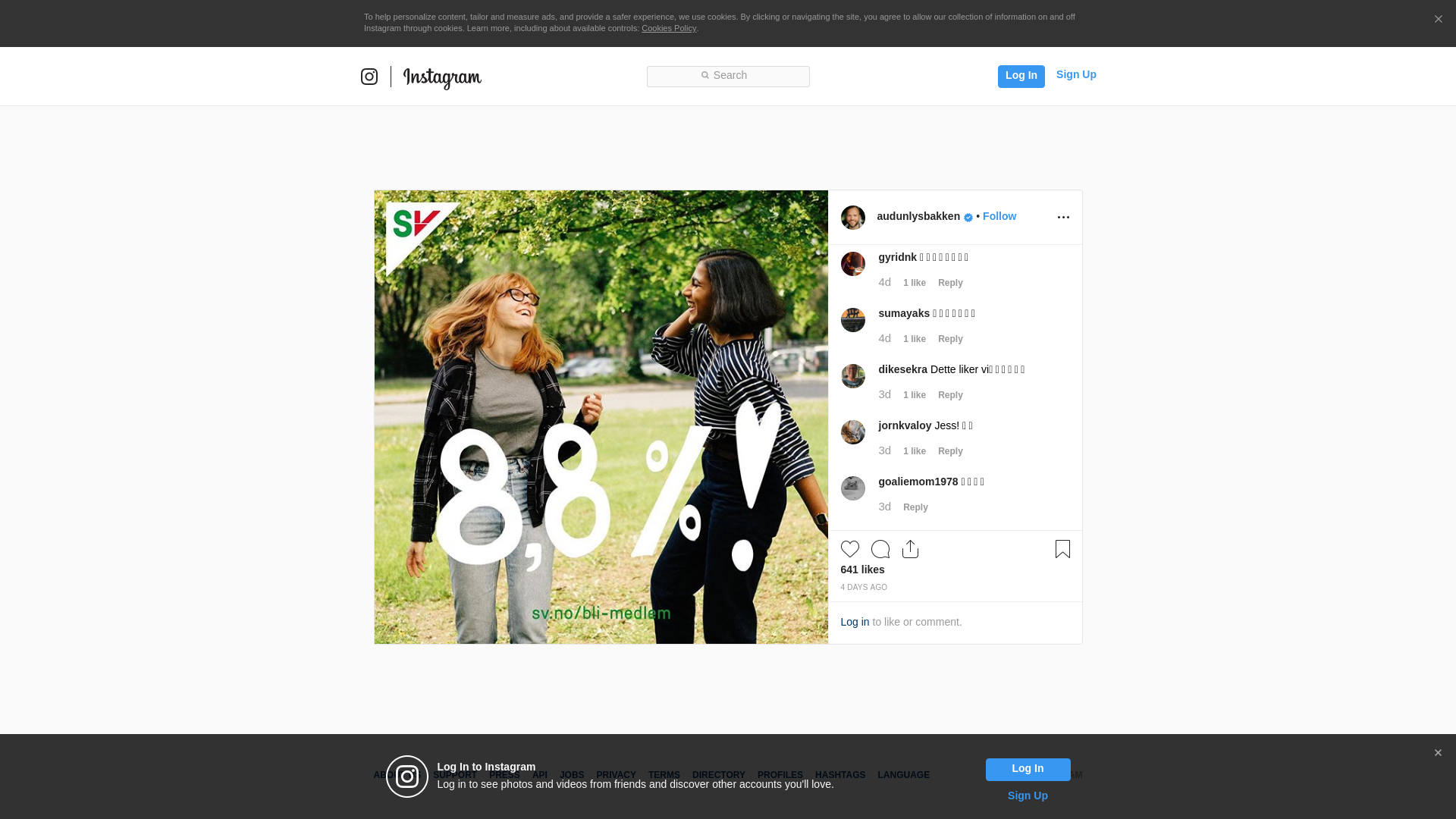
Task: Open jornkvaloy commenter avatar
Action: point(853,432)
